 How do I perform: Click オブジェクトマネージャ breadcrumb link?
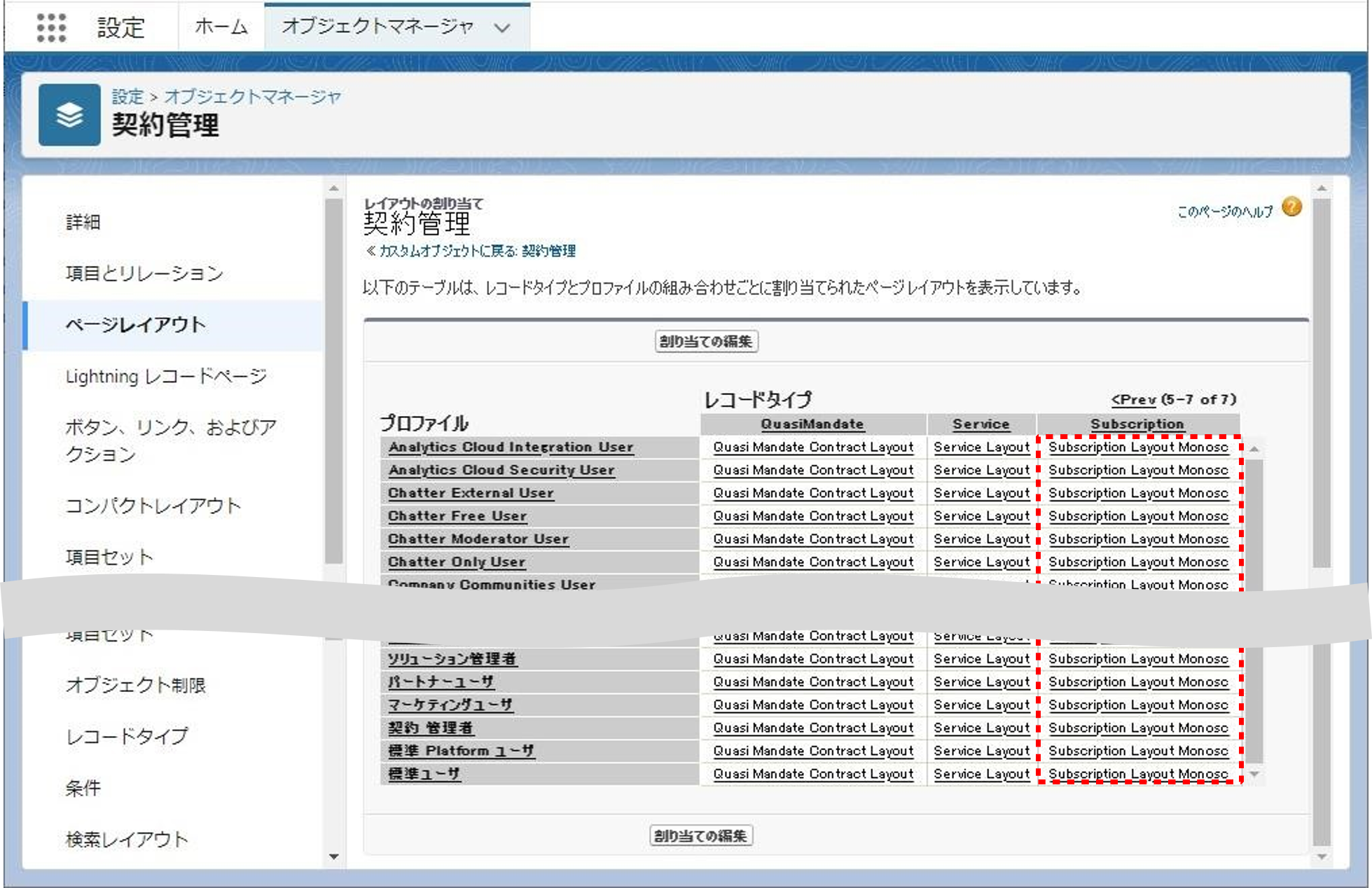point(252,96)
